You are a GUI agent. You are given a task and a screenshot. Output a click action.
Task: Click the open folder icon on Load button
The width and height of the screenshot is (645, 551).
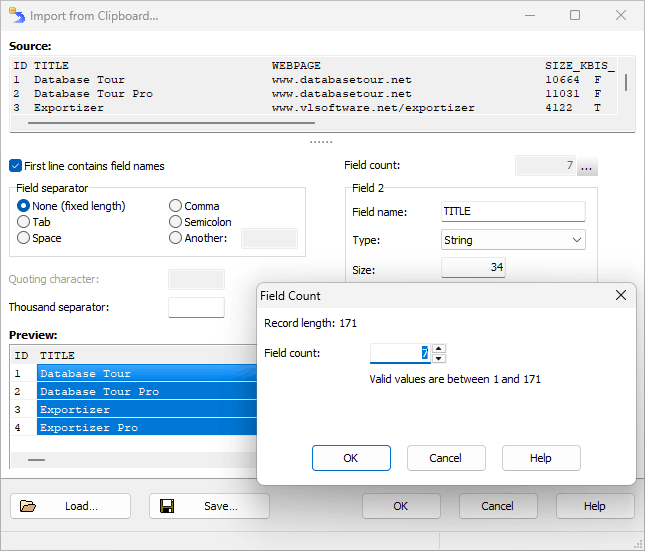tap(28, 506)
